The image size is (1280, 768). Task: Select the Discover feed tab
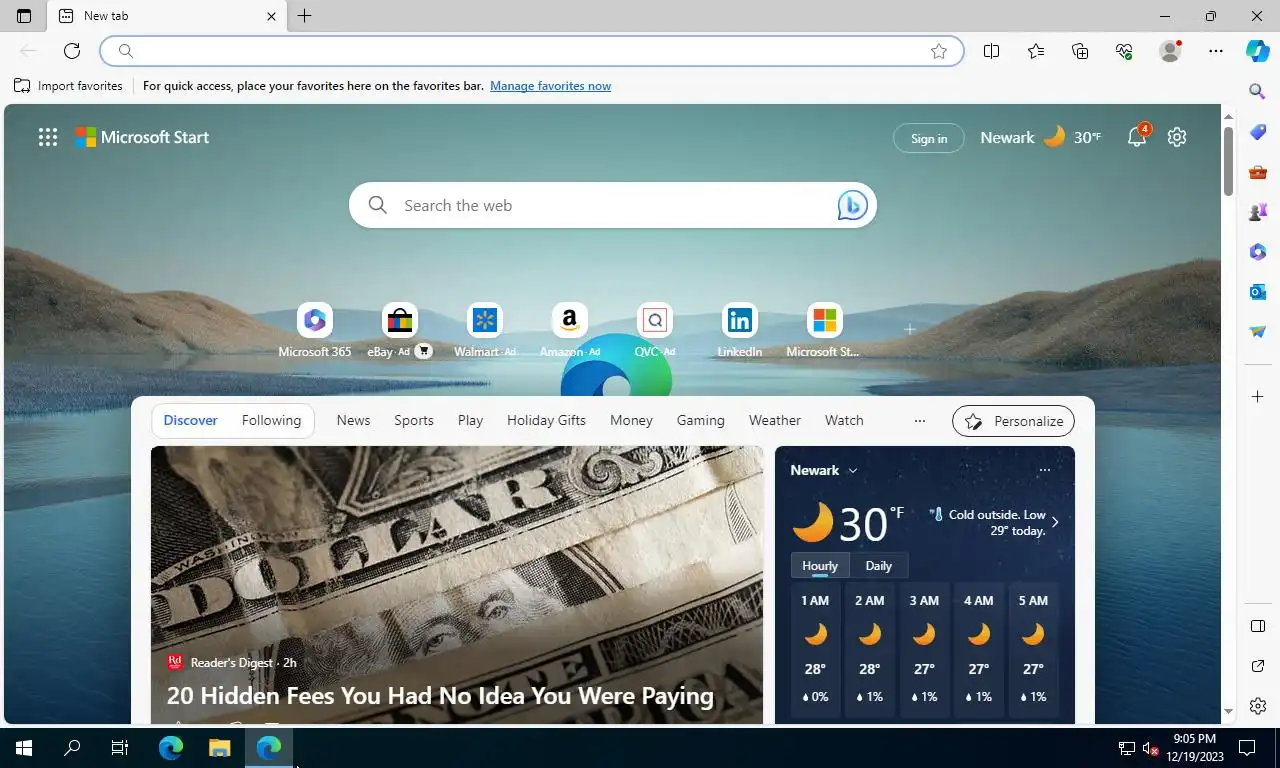pyautogui.click(x=190, y=420)
